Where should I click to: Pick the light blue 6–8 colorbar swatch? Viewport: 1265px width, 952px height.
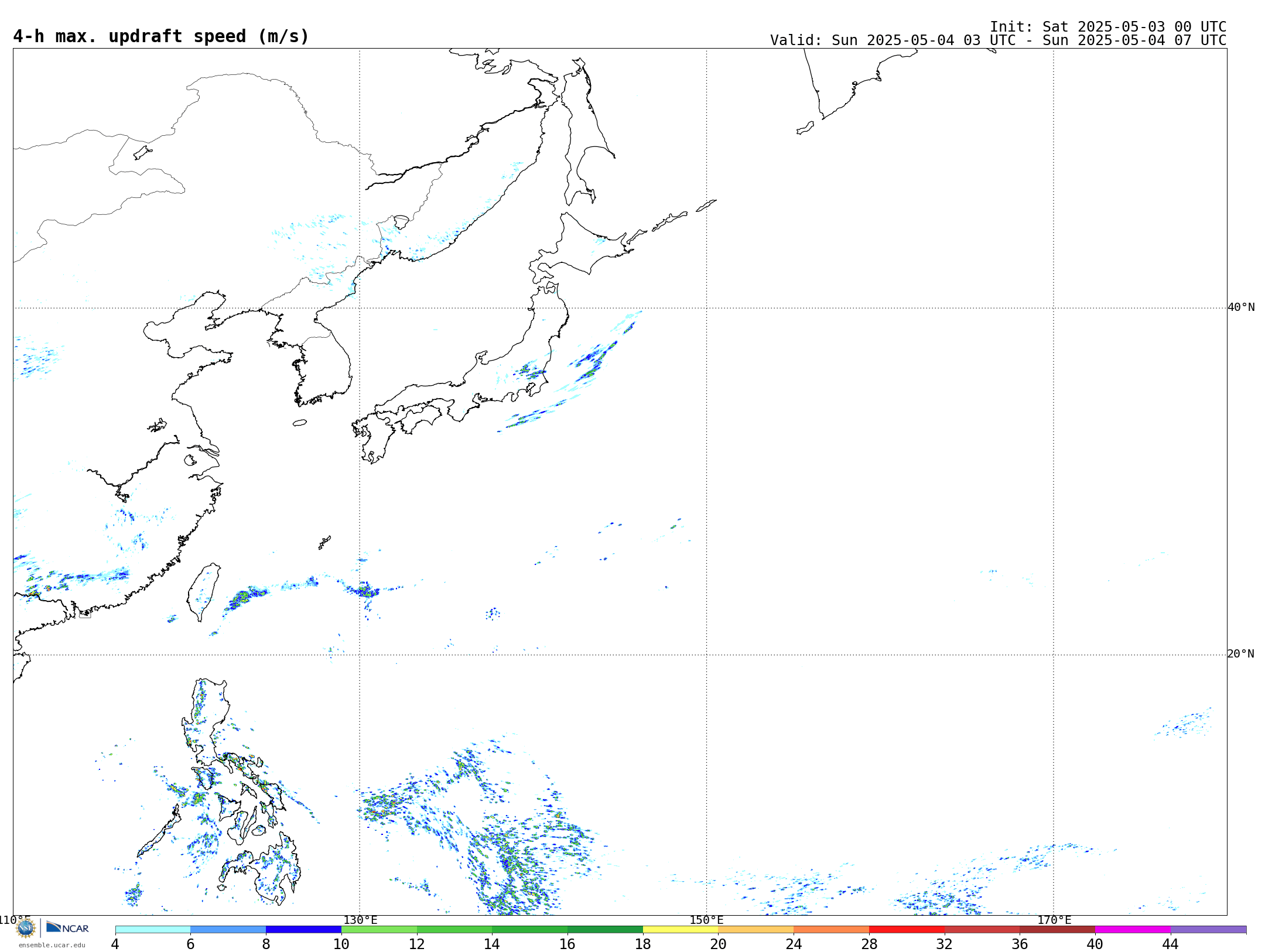(228, 929)
